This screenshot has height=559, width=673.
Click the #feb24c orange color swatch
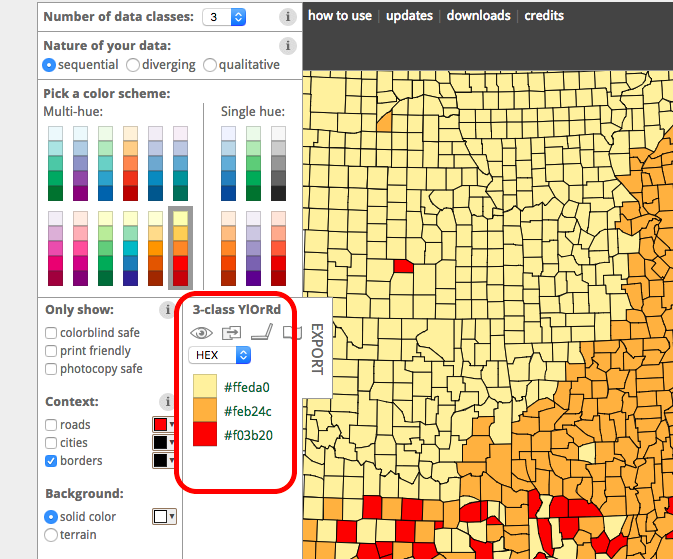[204, 410]
